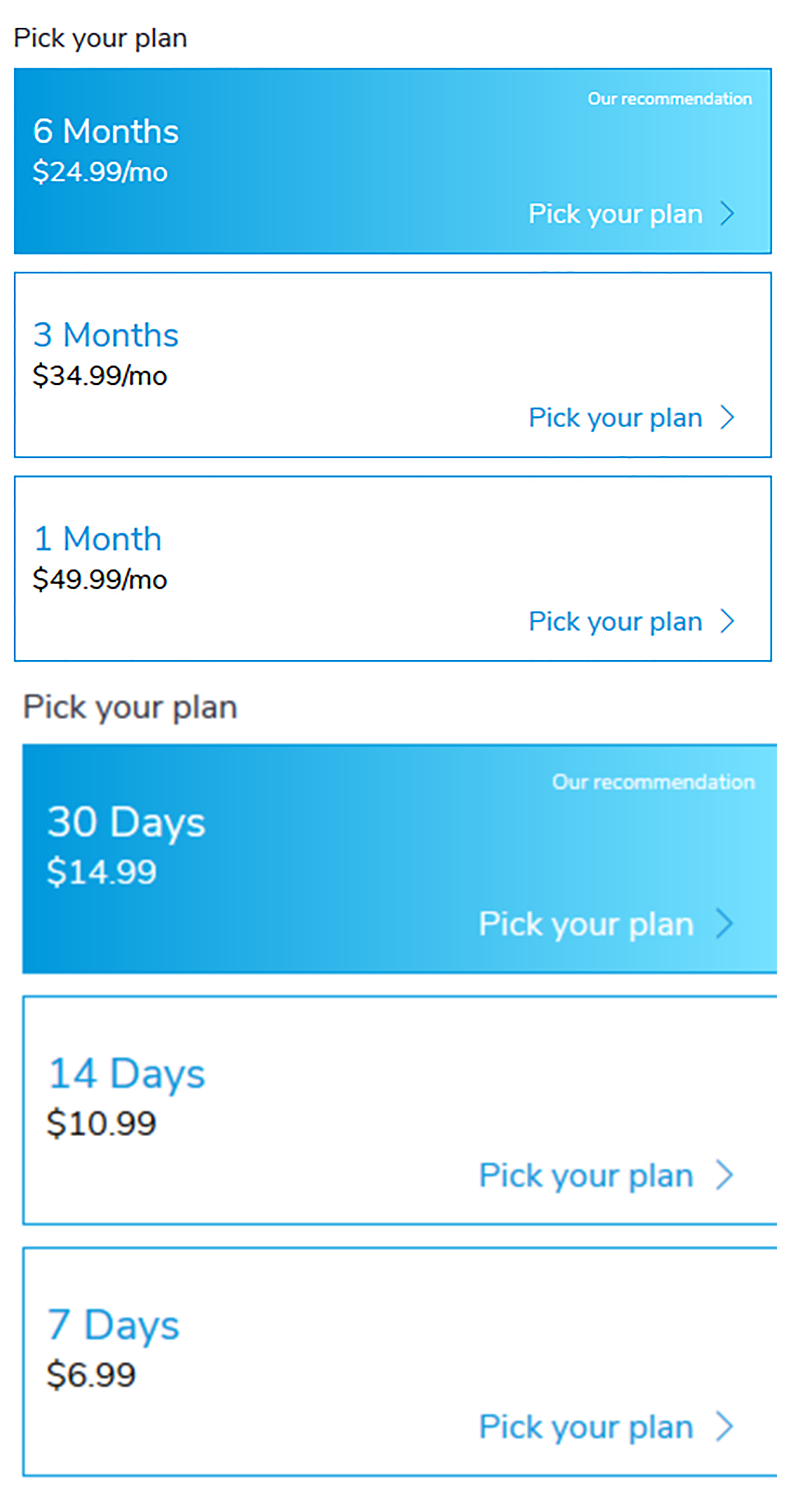The width and height of the screenshot is (793, 1512).
Task: Select the 6 Months plan title
Action: coord(106,131)
